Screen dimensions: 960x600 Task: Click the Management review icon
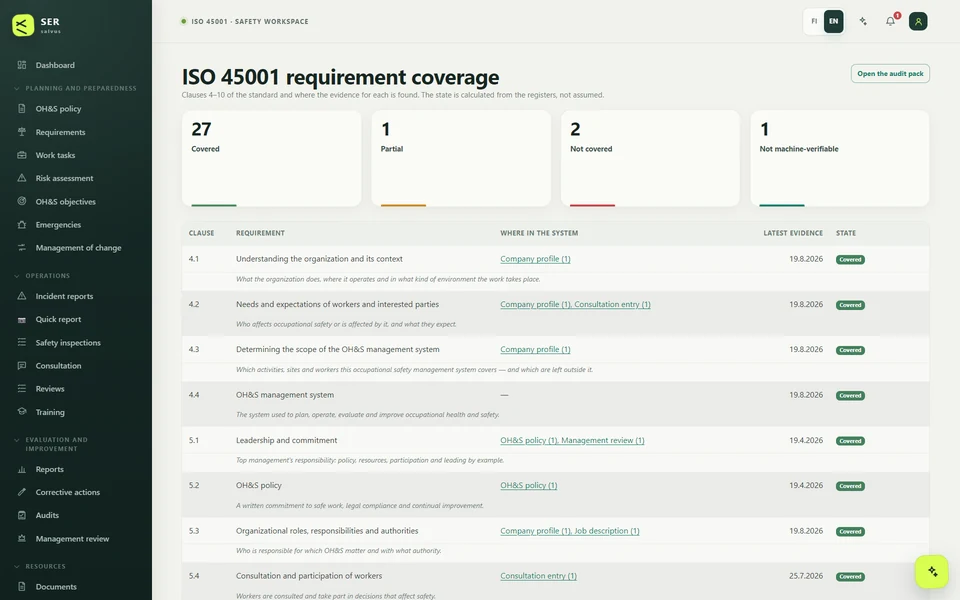(22, 539)
